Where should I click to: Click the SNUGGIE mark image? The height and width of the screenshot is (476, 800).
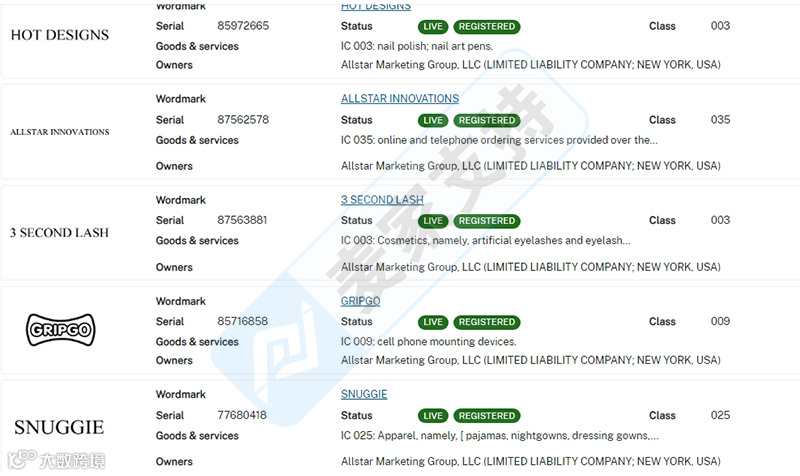click(59, 427)
